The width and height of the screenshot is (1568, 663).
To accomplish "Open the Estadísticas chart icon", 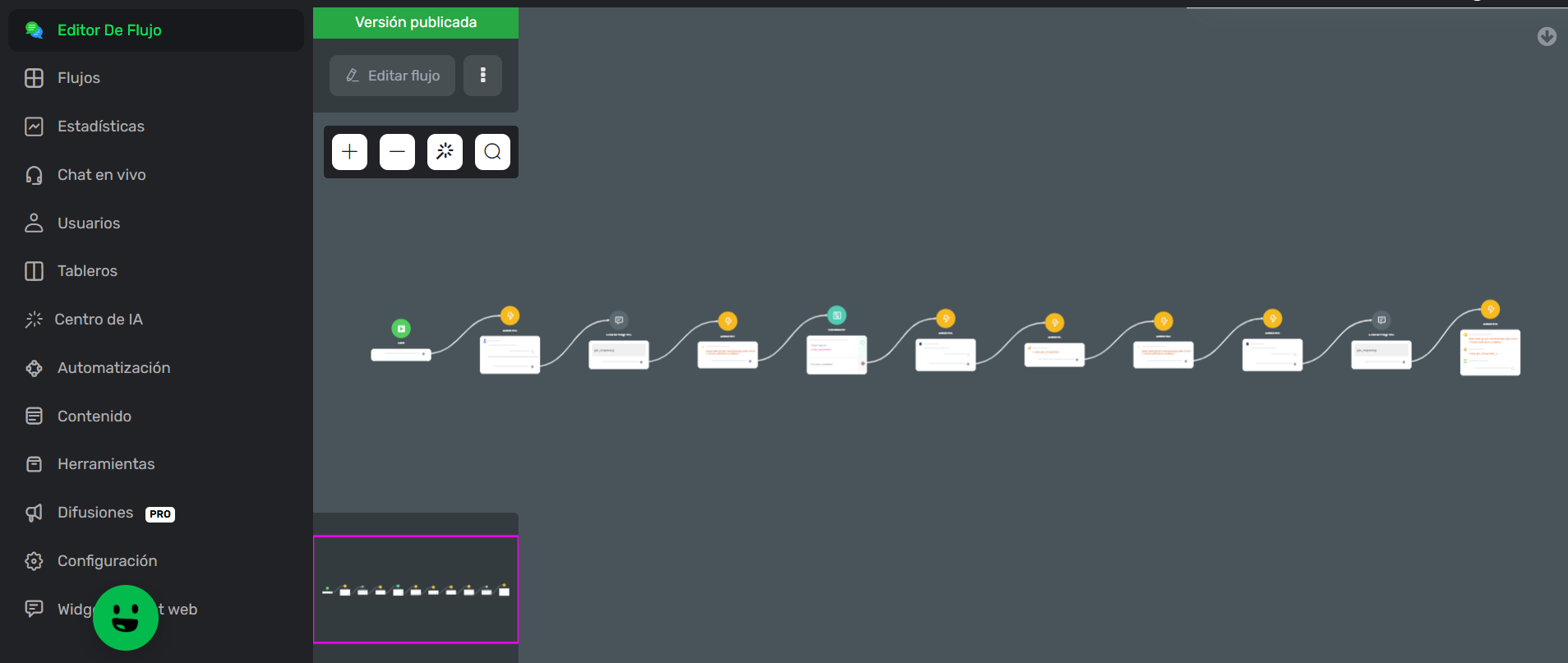I will click(x=34, y=127).
